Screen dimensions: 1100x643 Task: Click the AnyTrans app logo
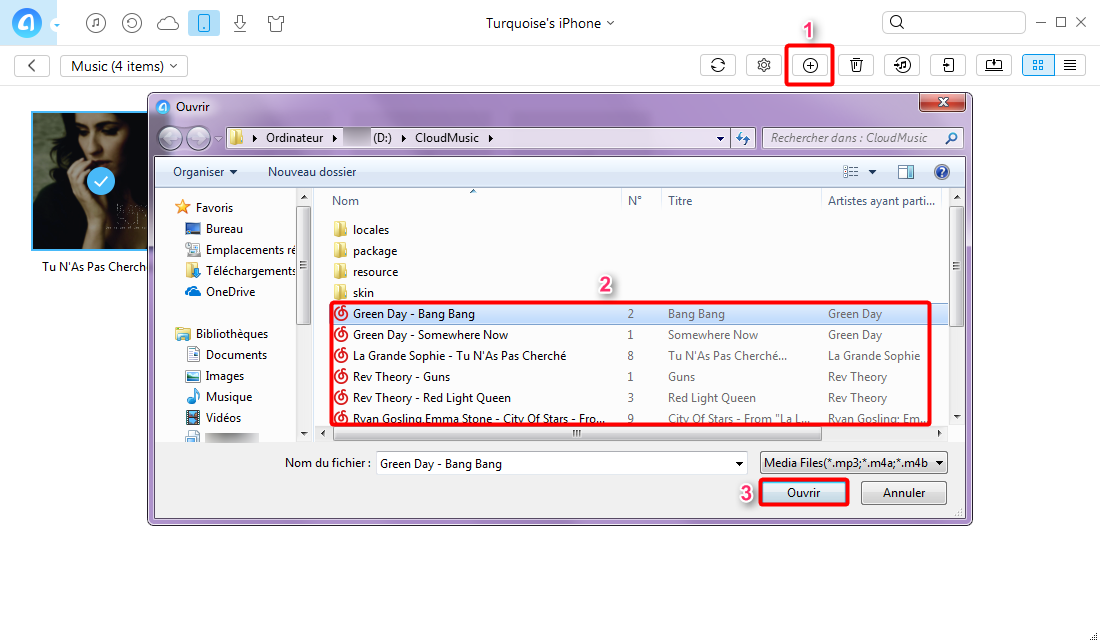click(27, 23)
